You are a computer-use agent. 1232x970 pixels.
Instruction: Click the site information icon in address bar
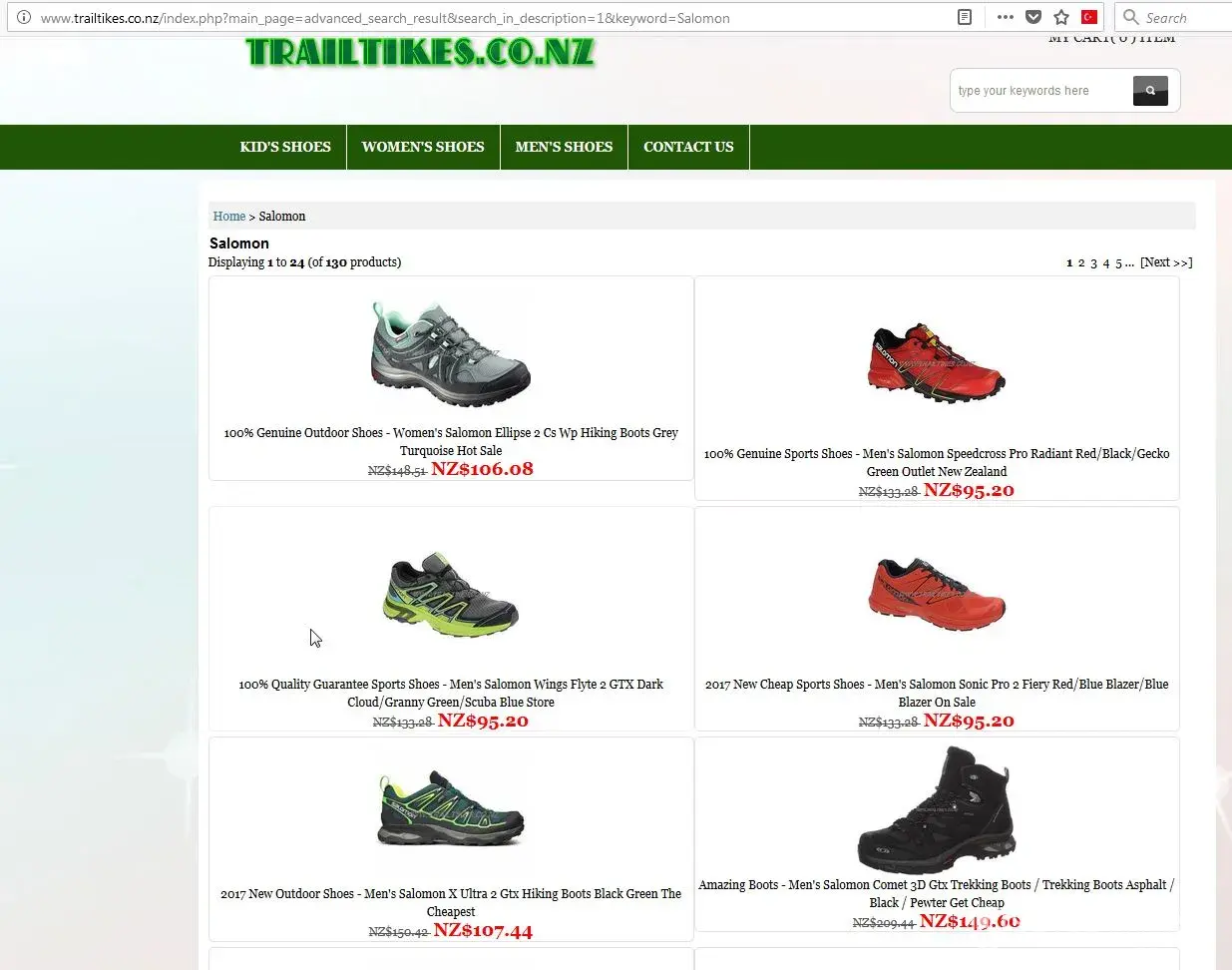[24, 17]
